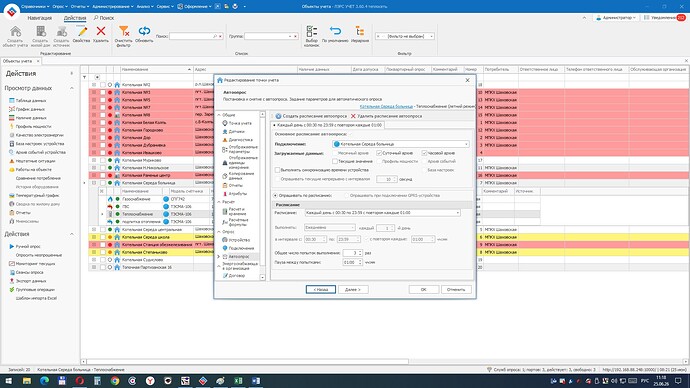690x388 pixels.
Task: Toggle the Часовой архив checkbox
Action: pos(424,153)
